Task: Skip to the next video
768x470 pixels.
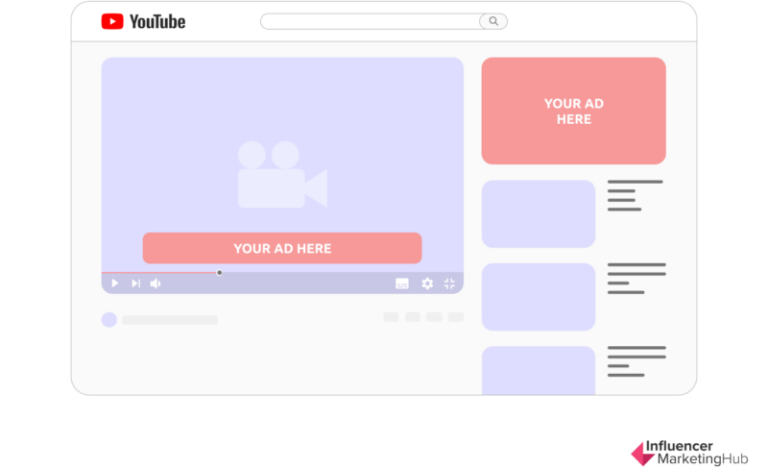Action: coord(135,284)
